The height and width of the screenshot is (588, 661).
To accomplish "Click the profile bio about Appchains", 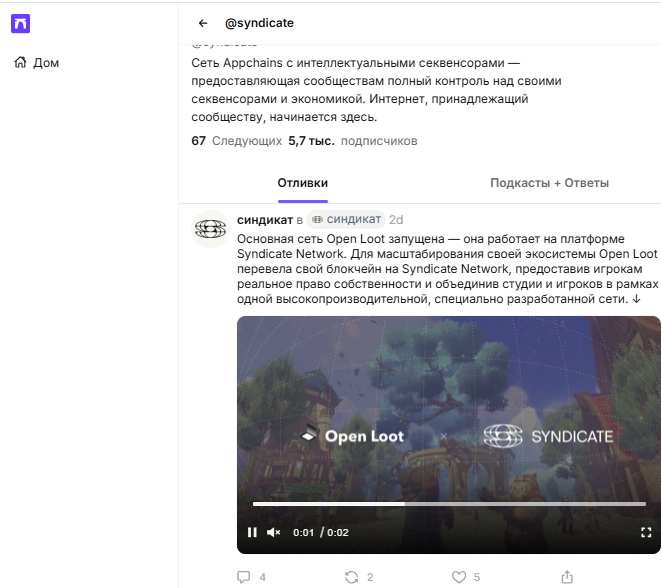I will [x=376, y=90].
